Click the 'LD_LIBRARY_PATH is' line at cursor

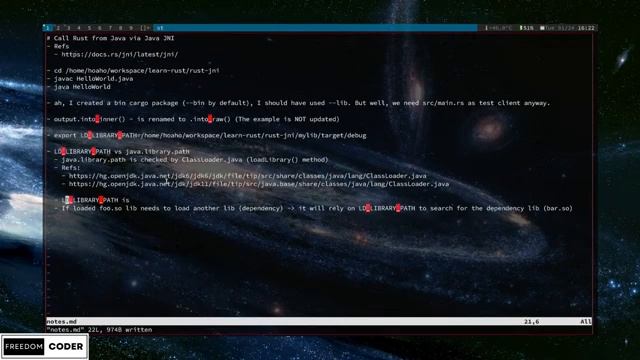pyautogui.click(x=91, y=200)
